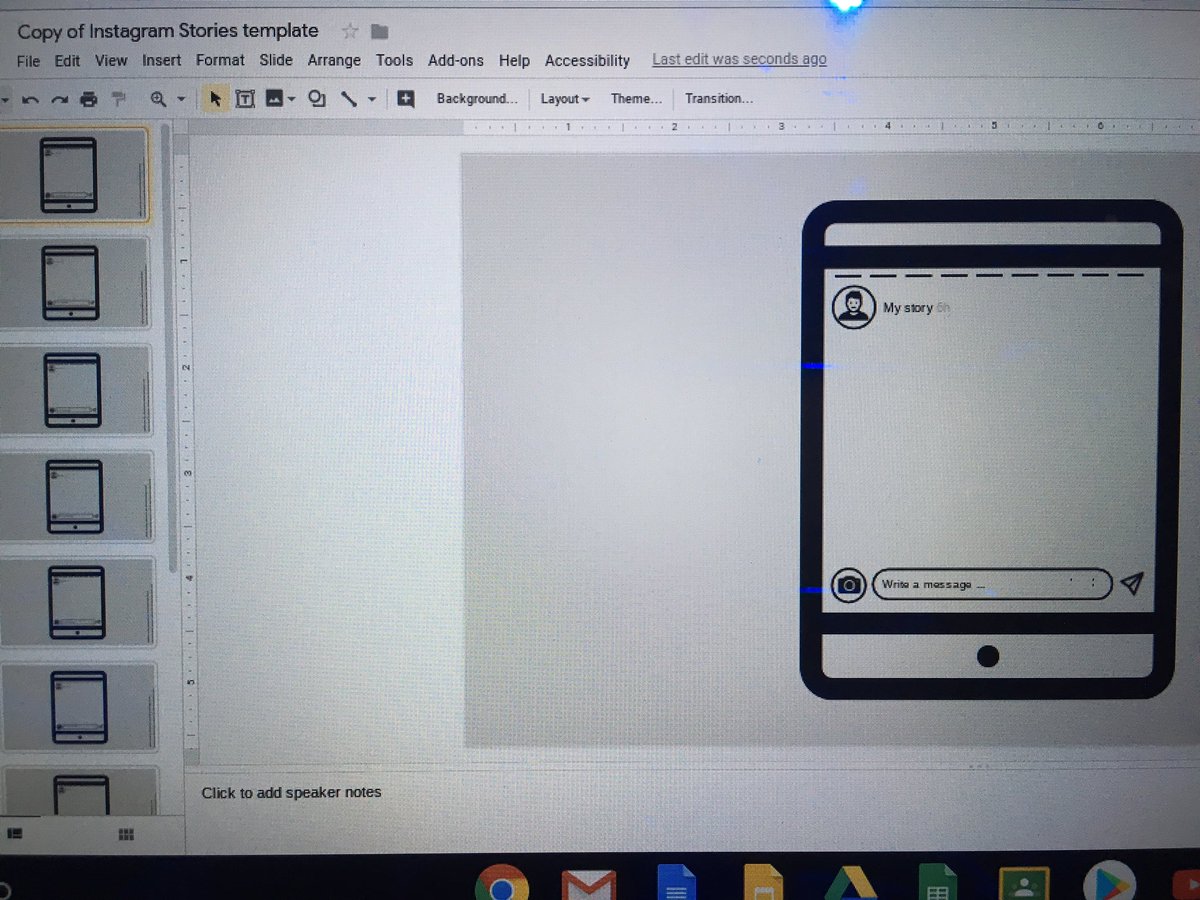Select the first slide thumbnail

point(73,174)
